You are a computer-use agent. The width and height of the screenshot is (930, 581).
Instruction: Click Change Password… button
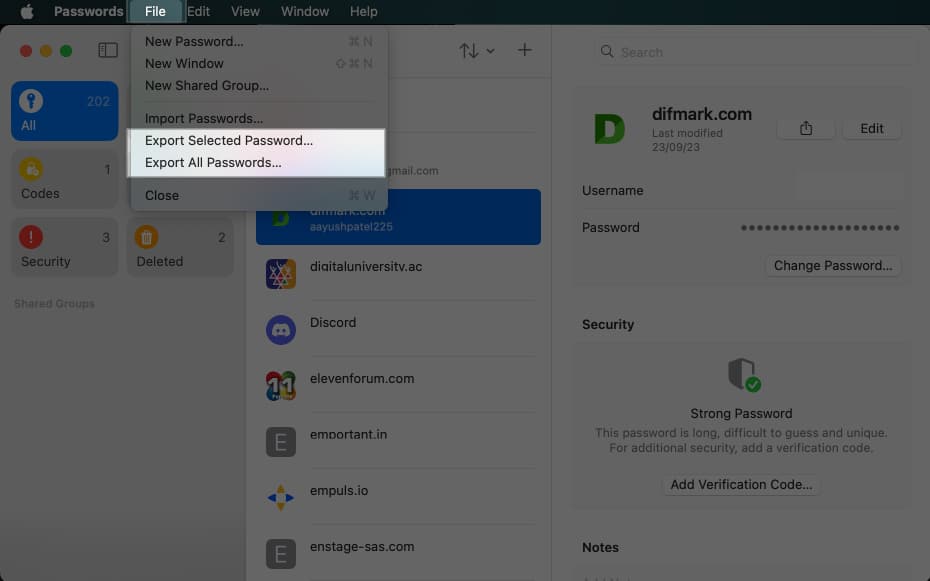pos(833,266)
